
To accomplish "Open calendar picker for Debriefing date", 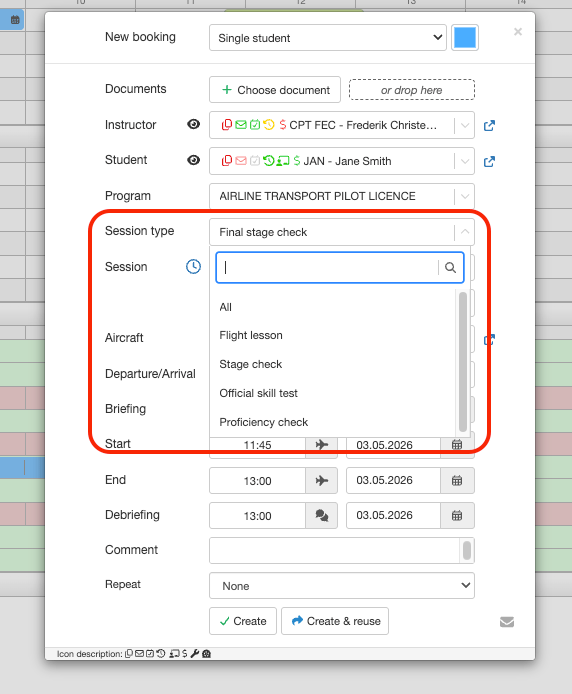I will point(457,516).
